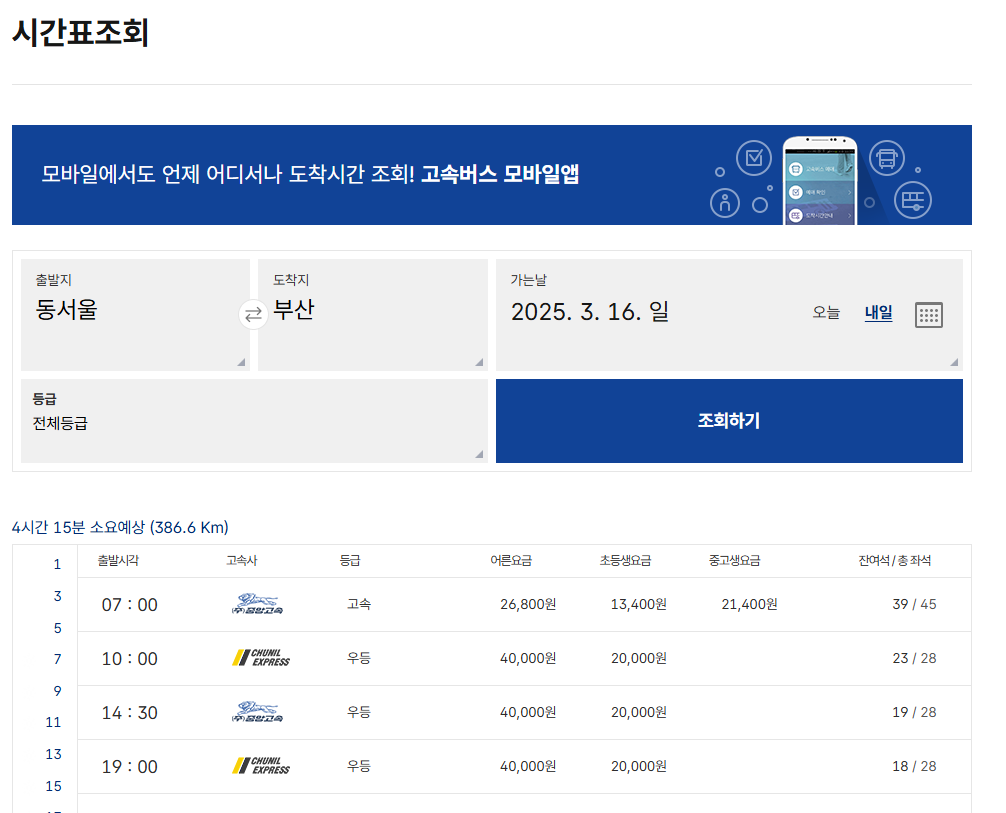The image size is (1006, 813).
Task: Click the route sign icon in the banner
Action: click(x=913, y=200)
